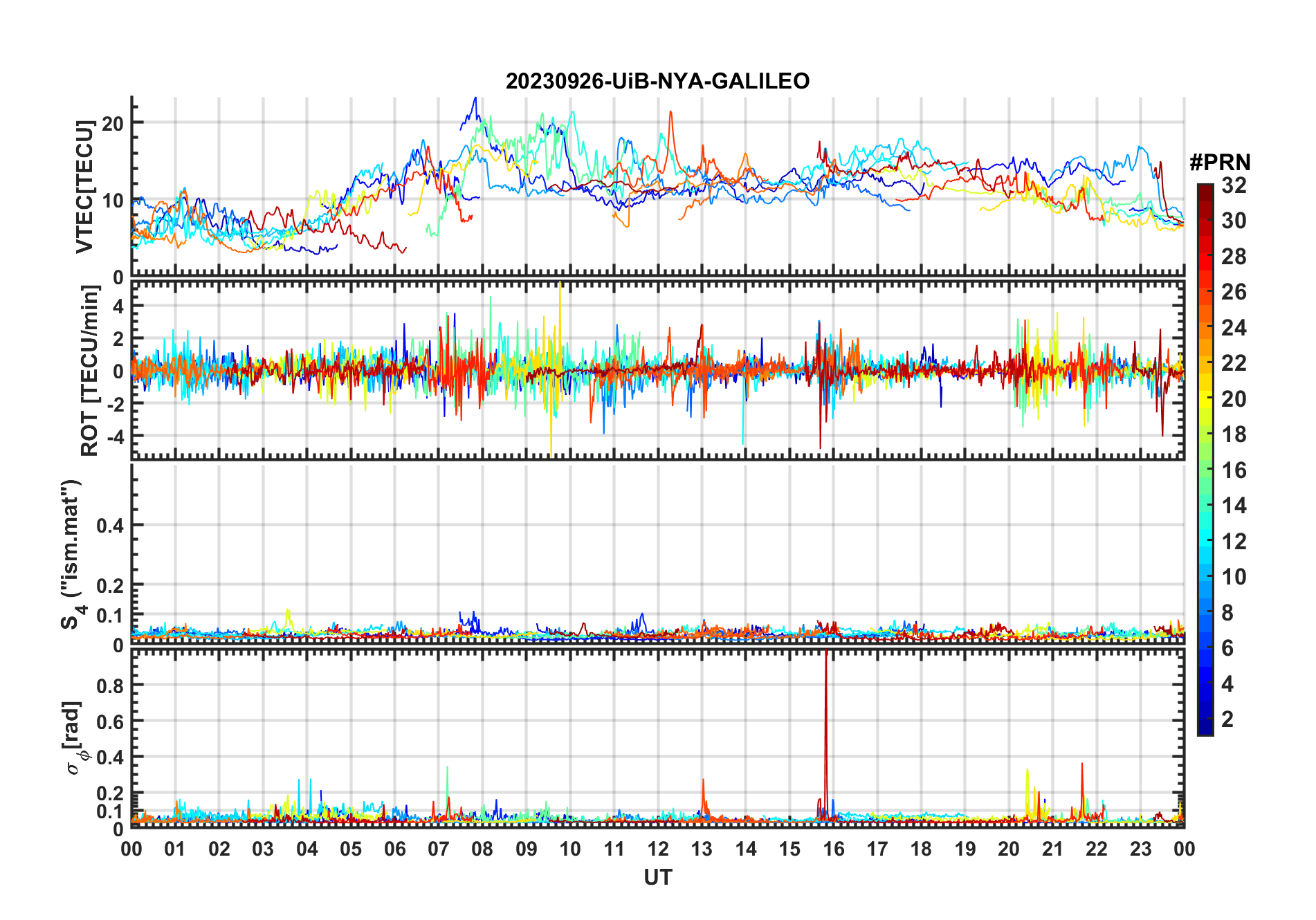Choose PRN colorbar tick label 4
This screenshot has width=1316, height=920.
(x=1227, y=684)
